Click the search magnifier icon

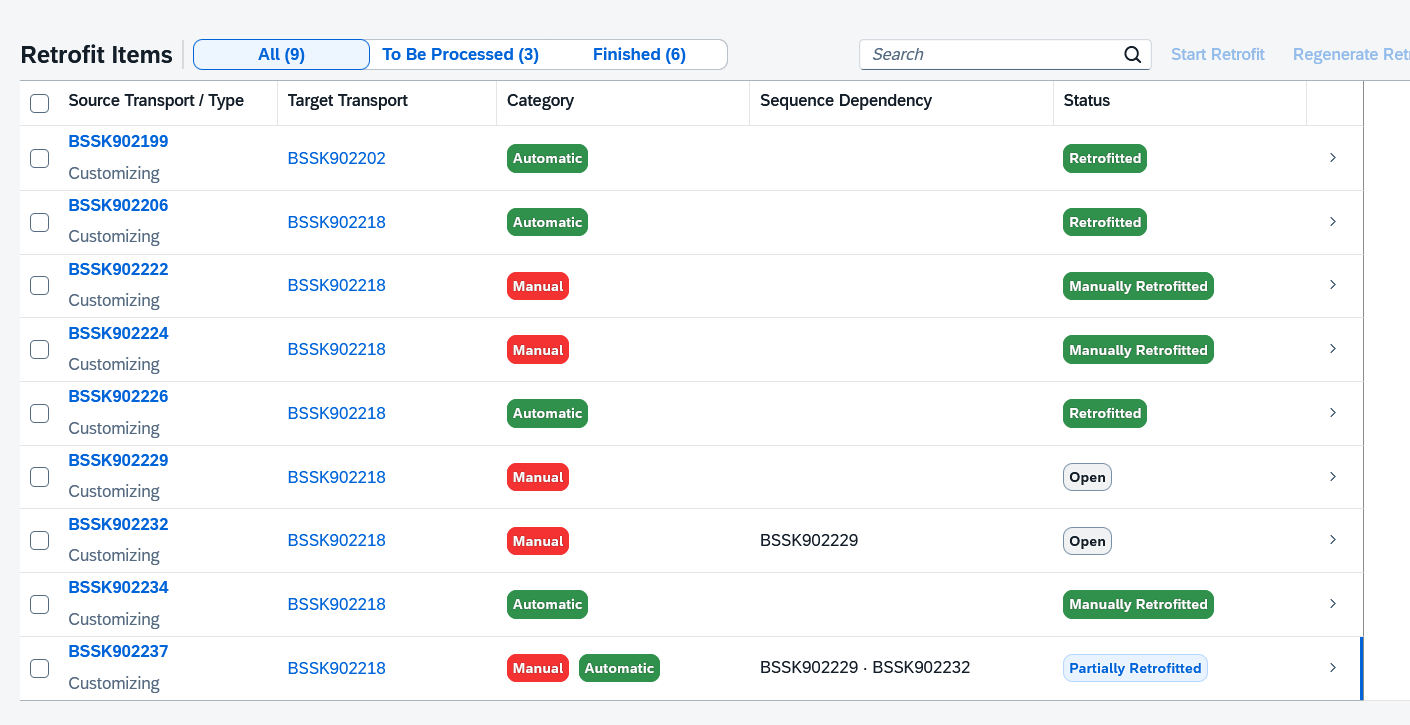(1132, 55)
